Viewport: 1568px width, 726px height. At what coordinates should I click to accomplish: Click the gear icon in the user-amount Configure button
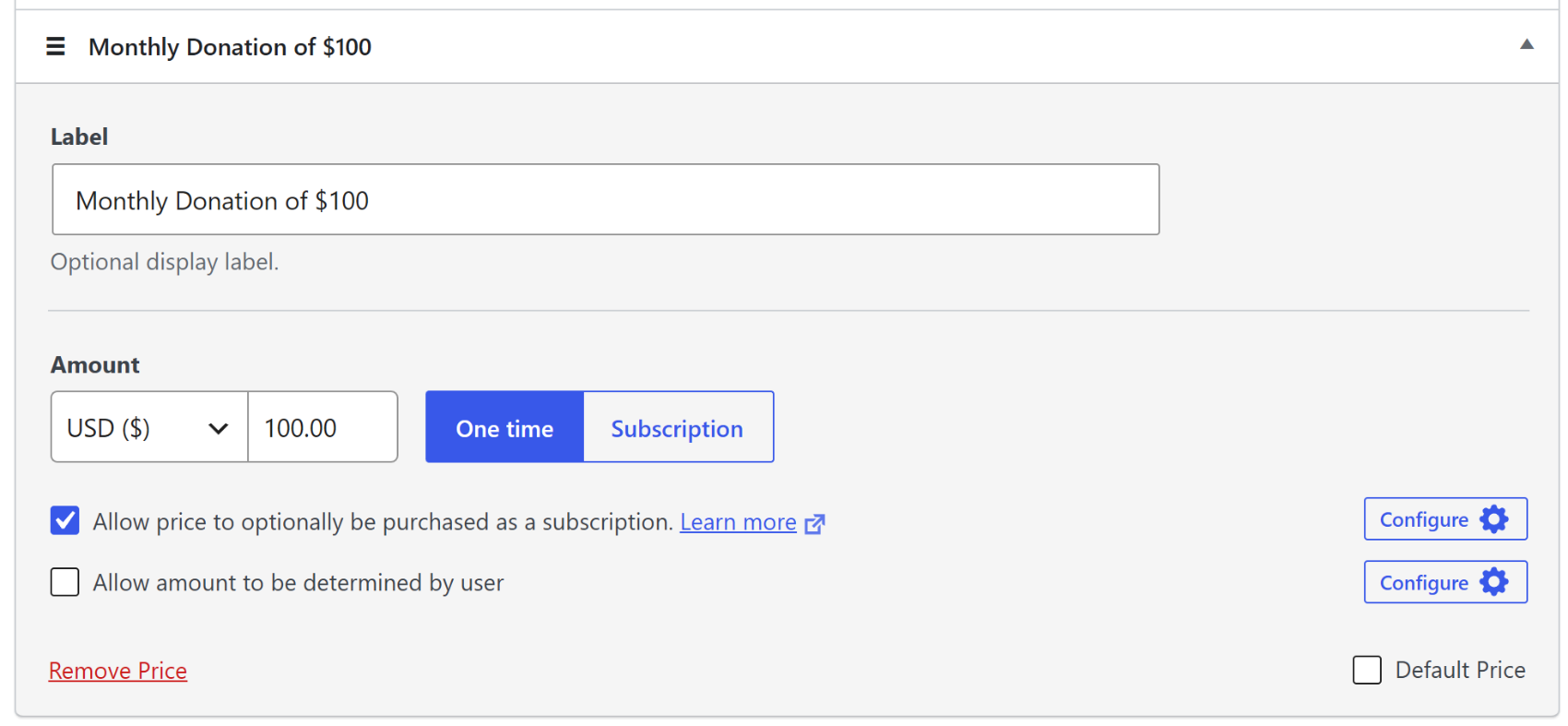[1494, 582]
